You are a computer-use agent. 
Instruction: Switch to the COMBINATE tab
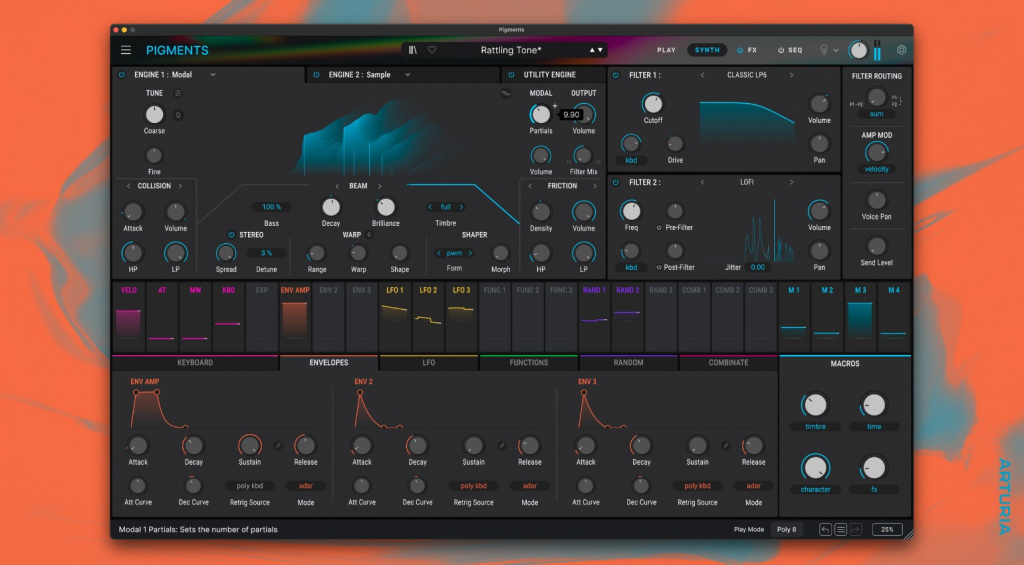pyautogui.click(x=729, y=363)
